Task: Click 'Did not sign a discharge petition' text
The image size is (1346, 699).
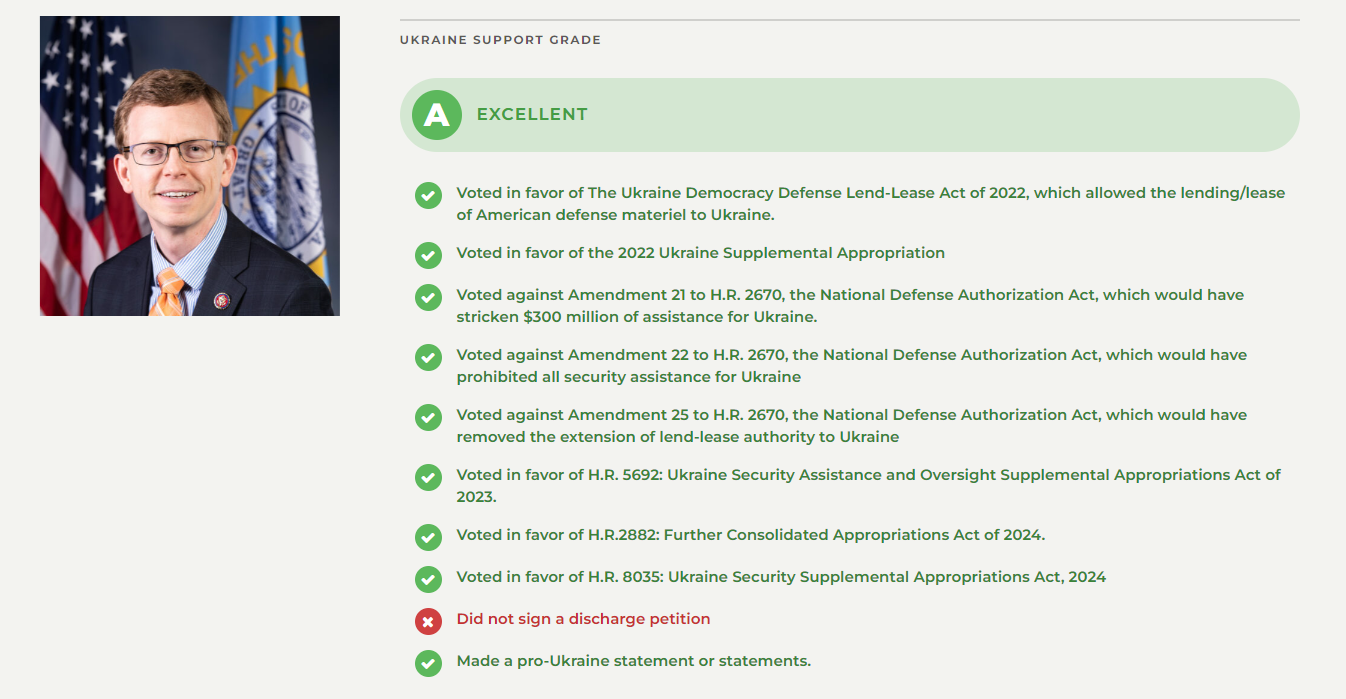Action: 583,619
